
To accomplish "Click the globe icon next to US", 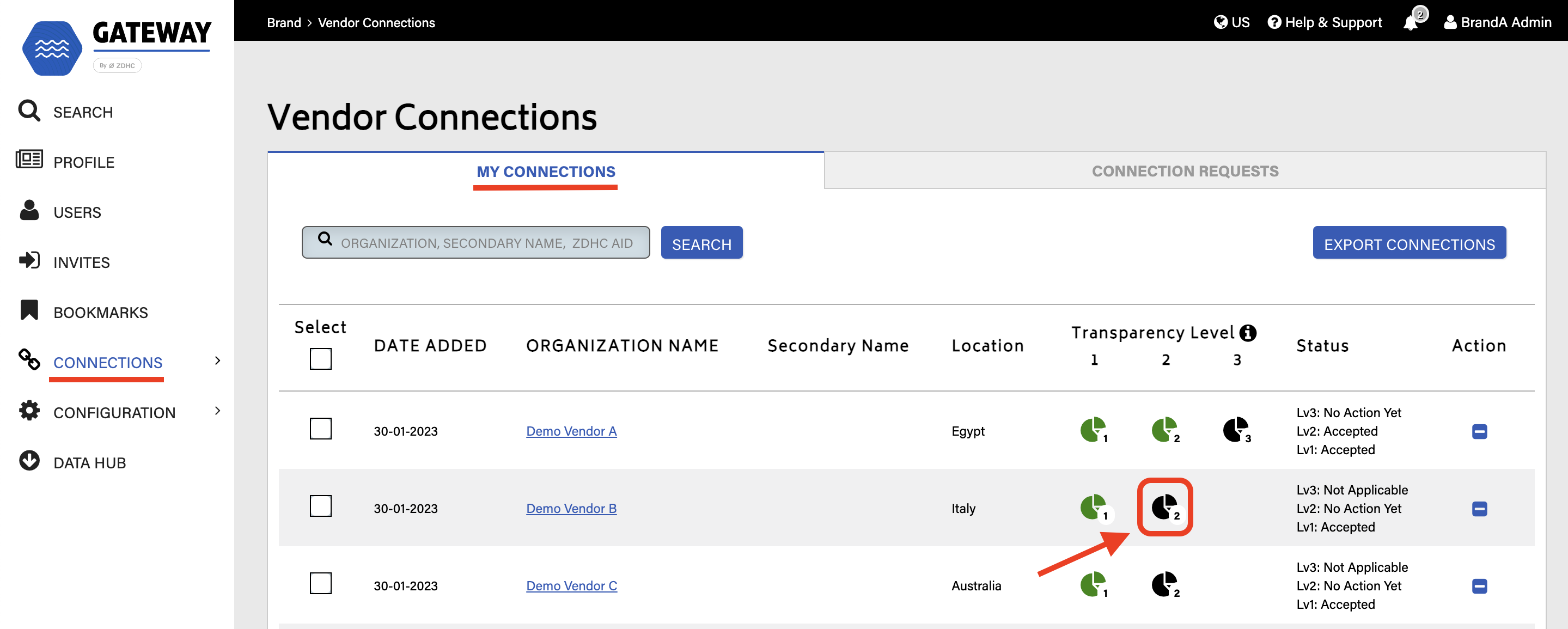I will point(1220,22).
